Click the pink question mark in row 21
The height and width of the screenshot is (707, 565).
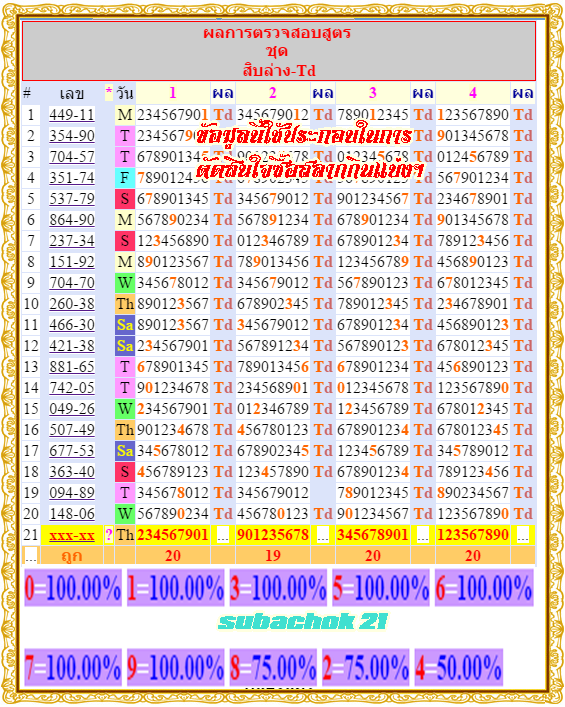109,535
